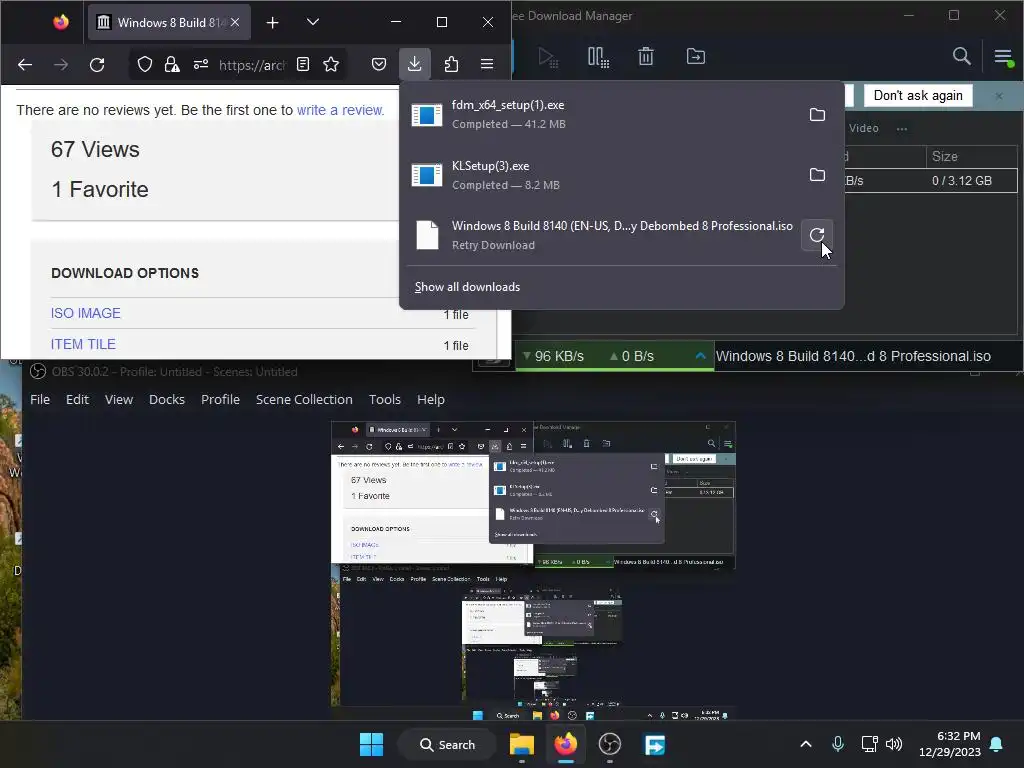1024x768 pixels.
Task: Open notifications bell in taskbar
Action: click(997, 744)
